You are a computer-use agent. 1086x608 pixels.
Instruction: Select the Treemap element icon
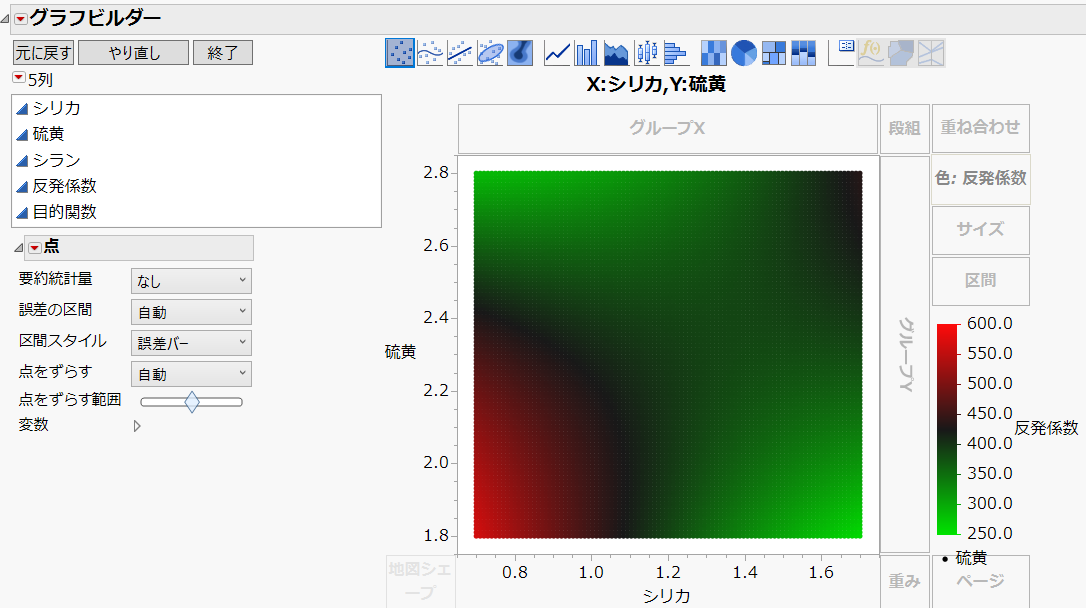point(773,53)
